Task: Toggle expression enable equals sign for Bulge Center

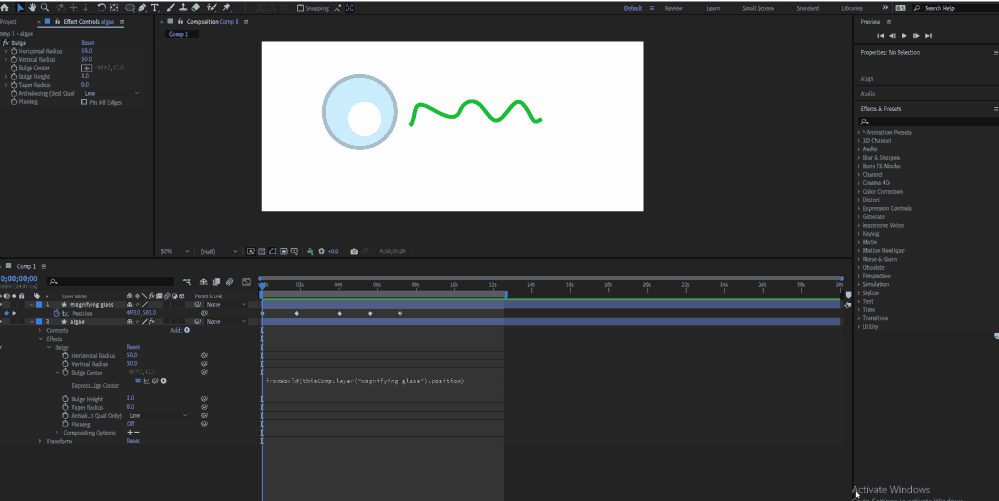Action: (138, 381)
